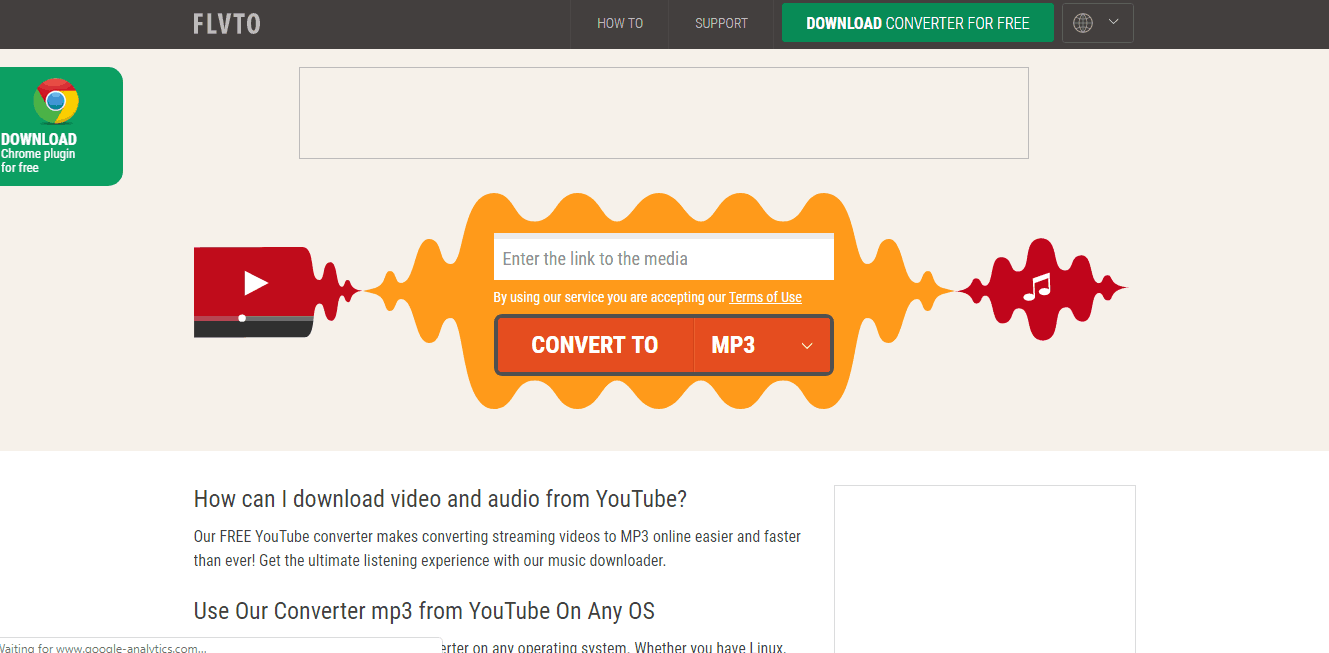Click Download Converter For Free button
1329x653 pixels.
point(917,23)
